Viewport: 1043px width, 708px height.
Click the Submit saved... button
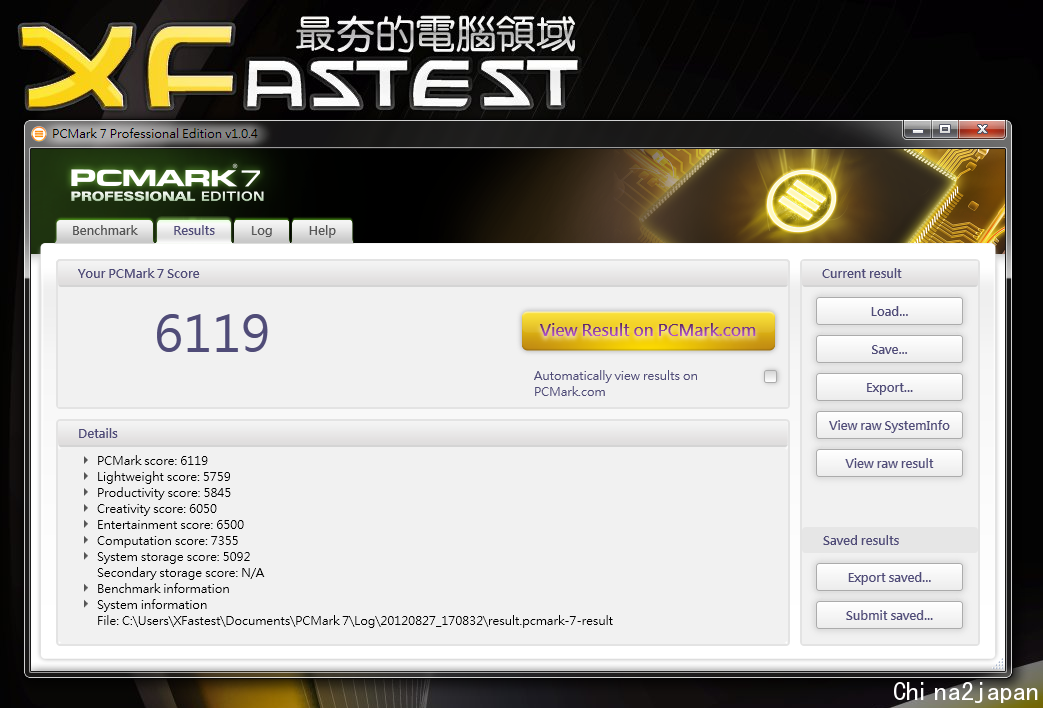point(889,616)
